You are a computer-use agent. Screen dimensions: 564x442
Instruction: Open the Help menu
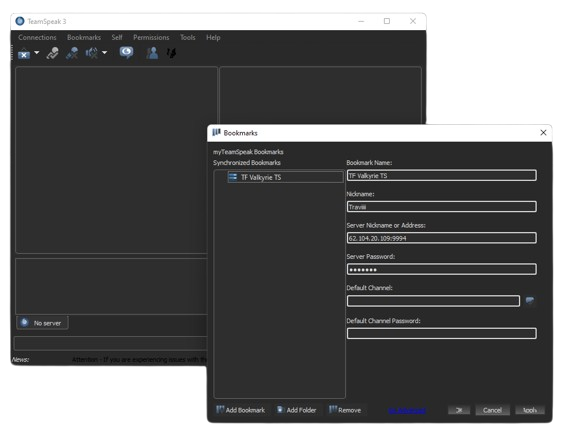(213, 37)
